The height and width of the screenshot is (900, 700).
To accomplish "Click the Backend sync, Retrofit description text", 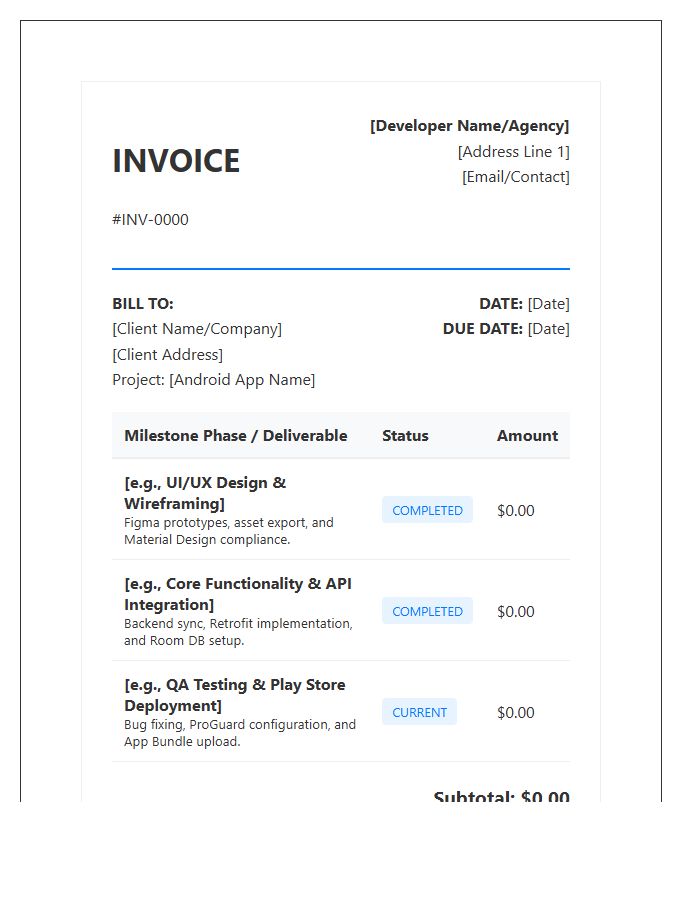I will (x=239, y=632).
